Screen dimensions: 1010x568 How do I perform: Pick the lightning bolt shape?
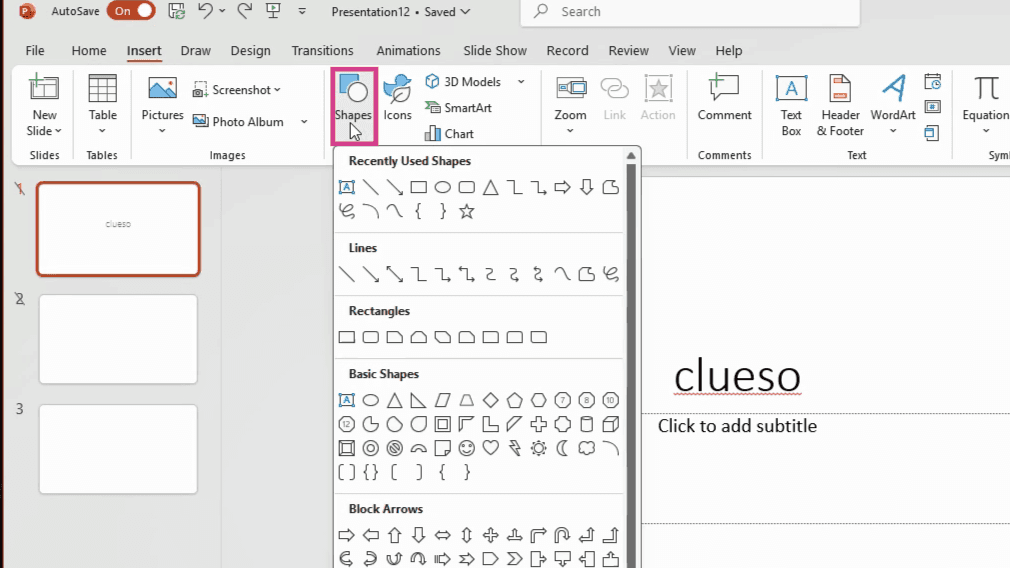tap(515, 448)
